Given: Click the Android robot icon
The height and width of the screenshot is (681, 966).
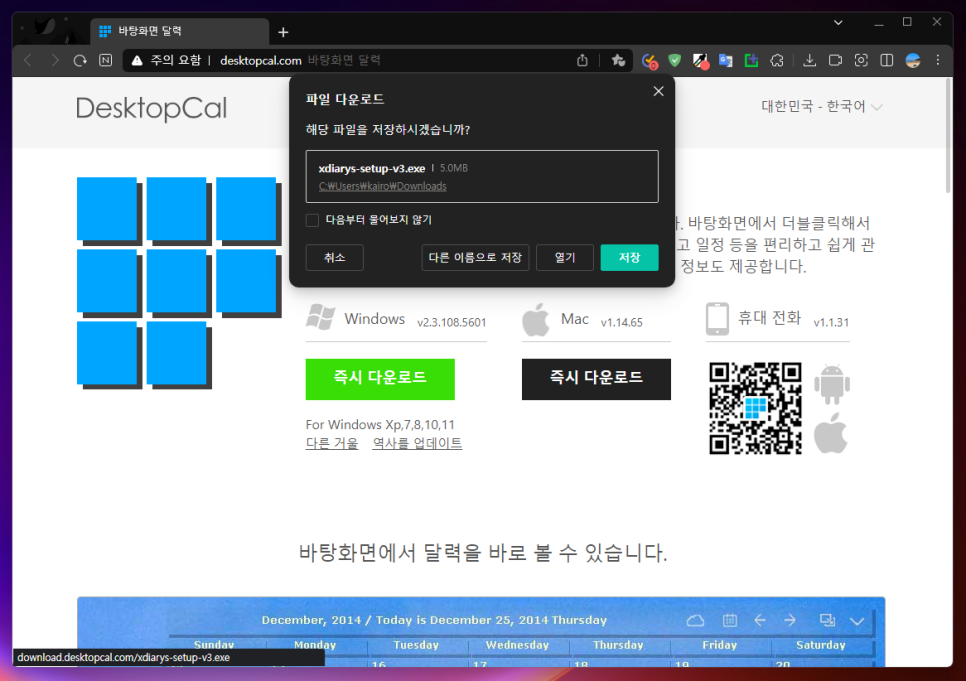Looking at the screenshot, I should pyautogui.click(x=832, y=385).
